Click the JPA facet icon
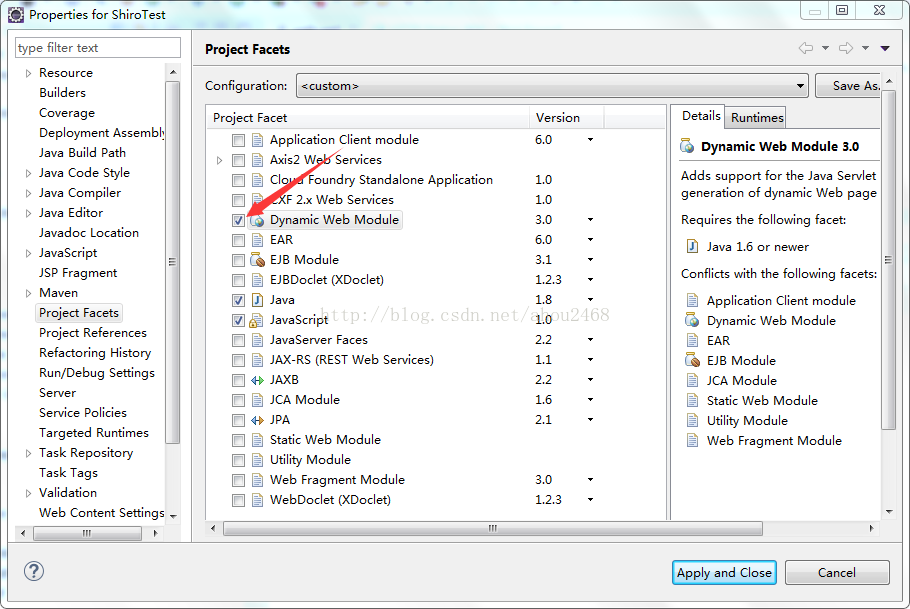This screenshot has width=910, height=609. point(258,419)
